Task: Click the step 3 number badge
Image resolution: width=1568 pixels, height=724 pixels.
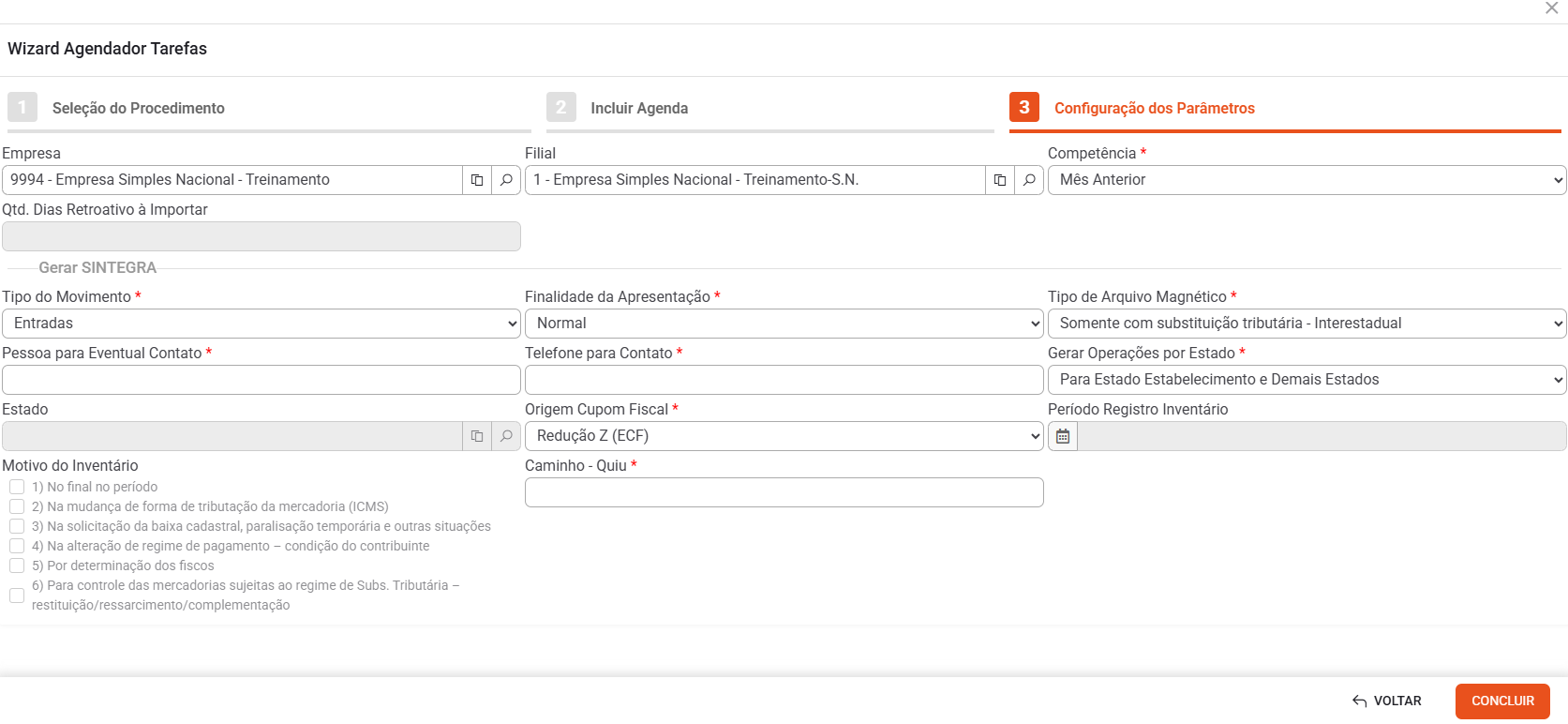Action: pos(1024,107)
